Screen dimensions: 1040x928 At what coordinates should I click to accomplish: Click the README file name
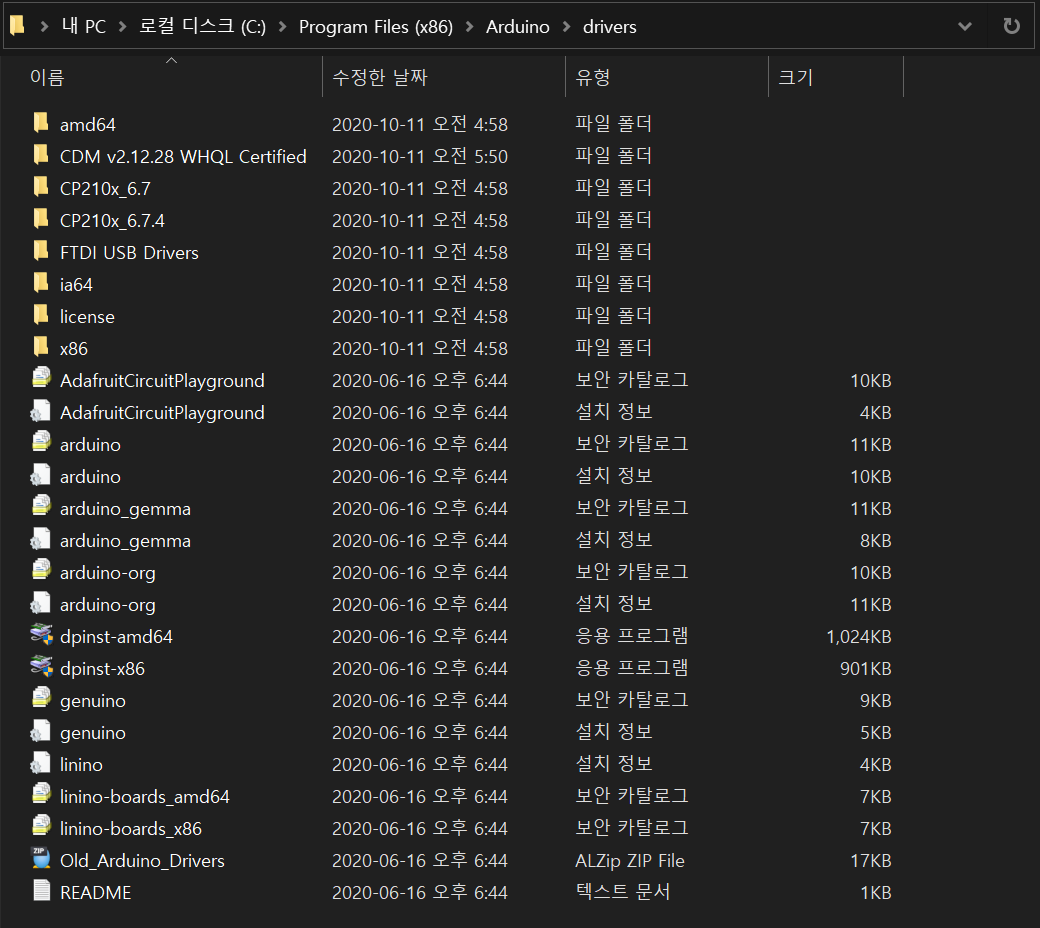point(96,893)
